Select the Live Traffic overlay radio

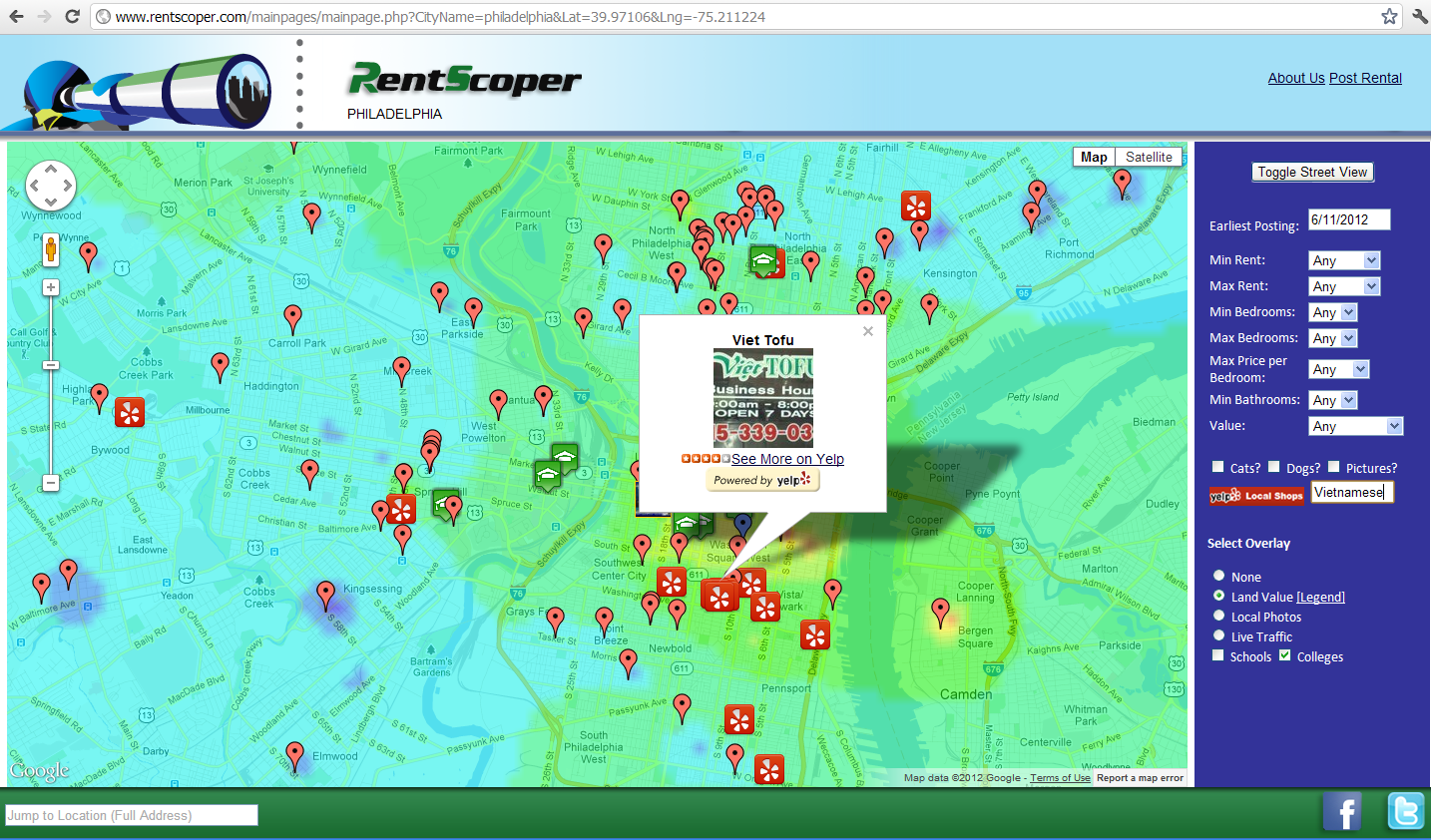pyautogui.click(x=1218, y=635)
